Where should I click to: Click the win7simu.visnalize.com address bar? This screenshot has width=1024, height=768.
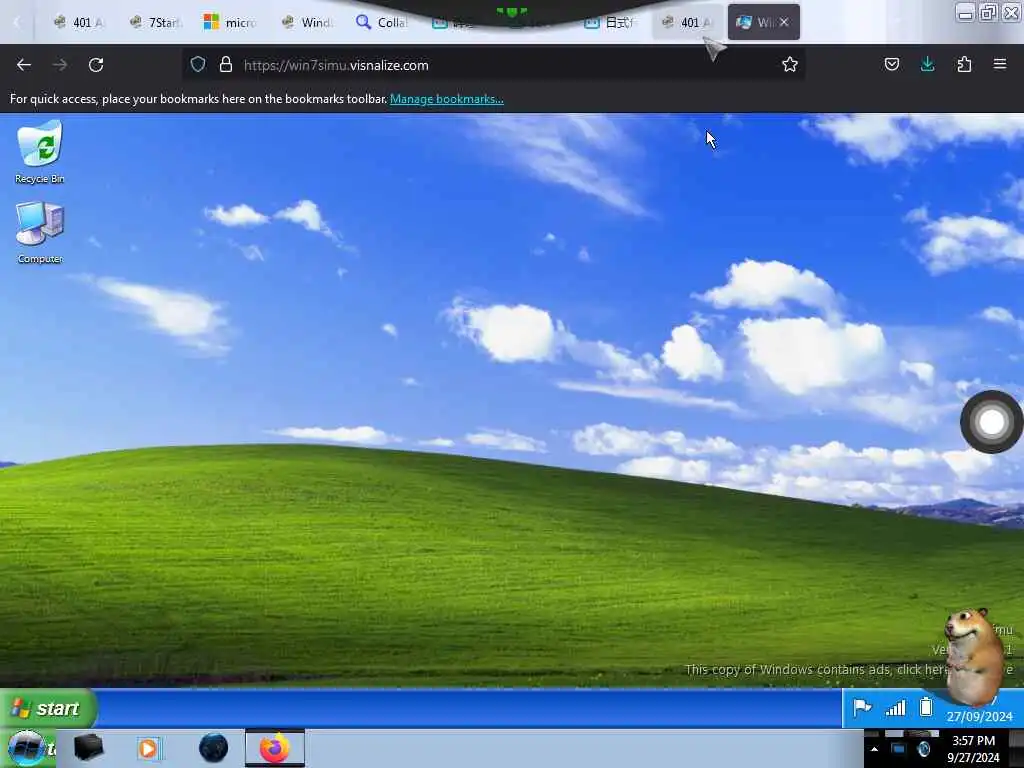pos(493,65)
